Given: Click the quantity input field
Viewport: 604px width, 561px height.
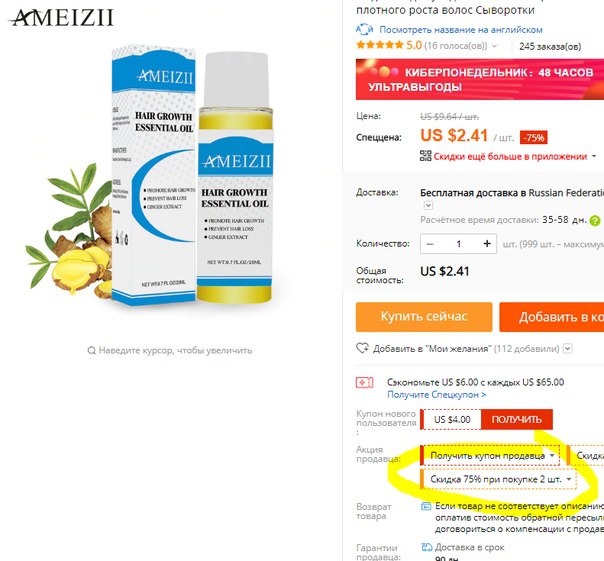Looking at the screenshot, I should pyautogui.click(x=458, y=244).
